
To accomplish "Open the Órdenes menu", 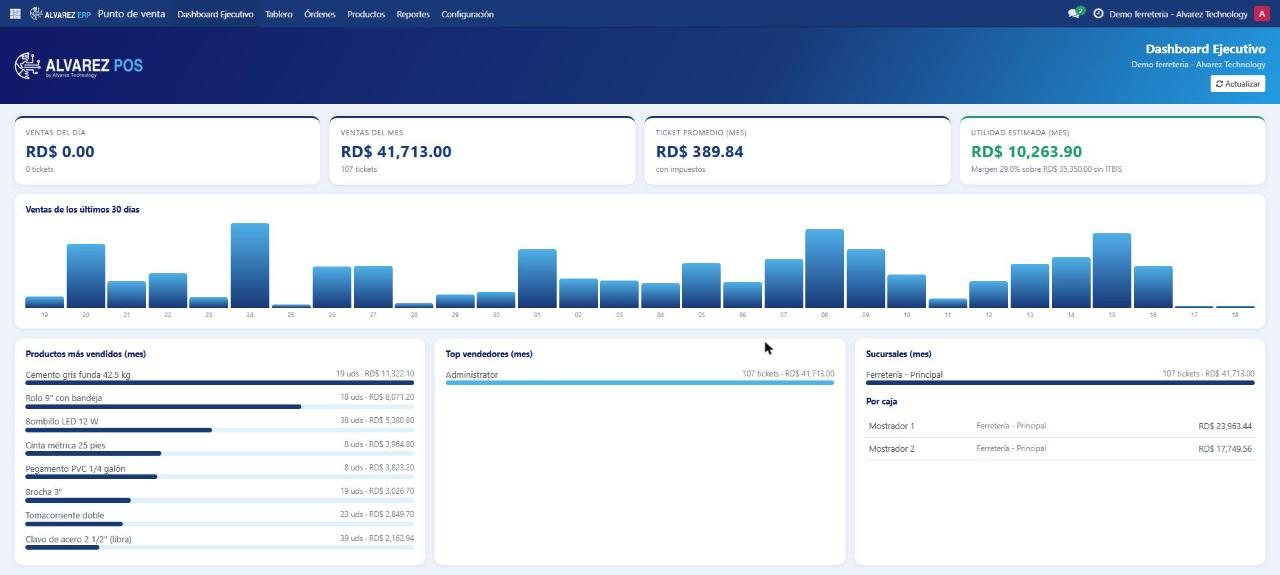I will coord(320,14).
